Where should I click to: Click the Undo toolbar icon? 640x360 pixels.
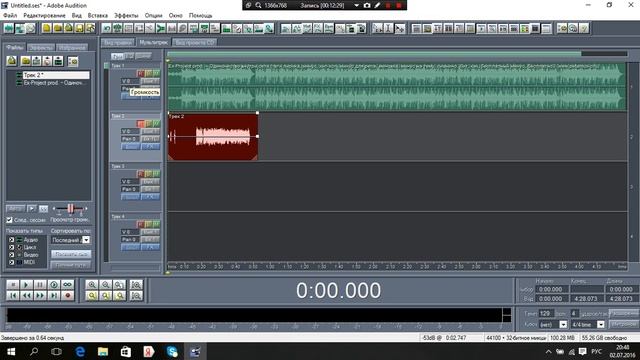point(107,28)
